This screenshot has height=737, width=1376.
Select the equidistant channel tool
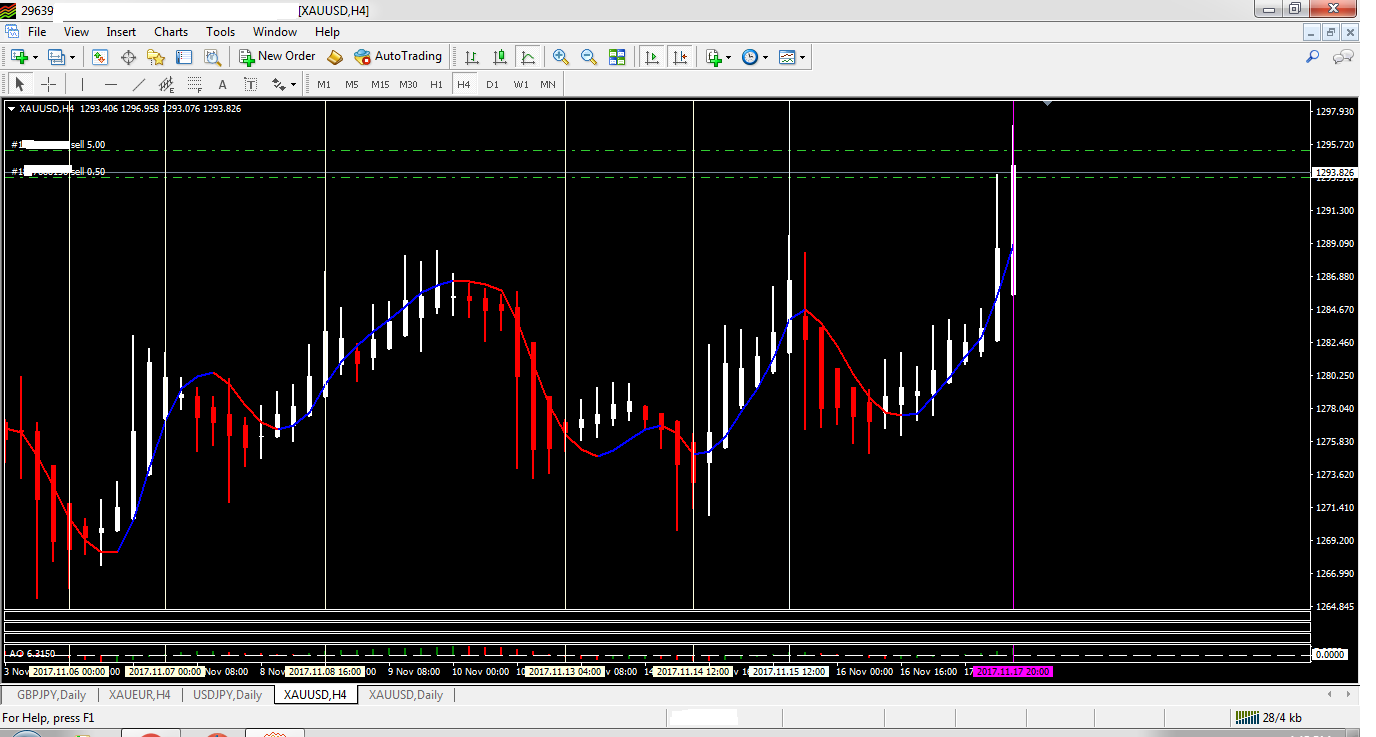166,84
